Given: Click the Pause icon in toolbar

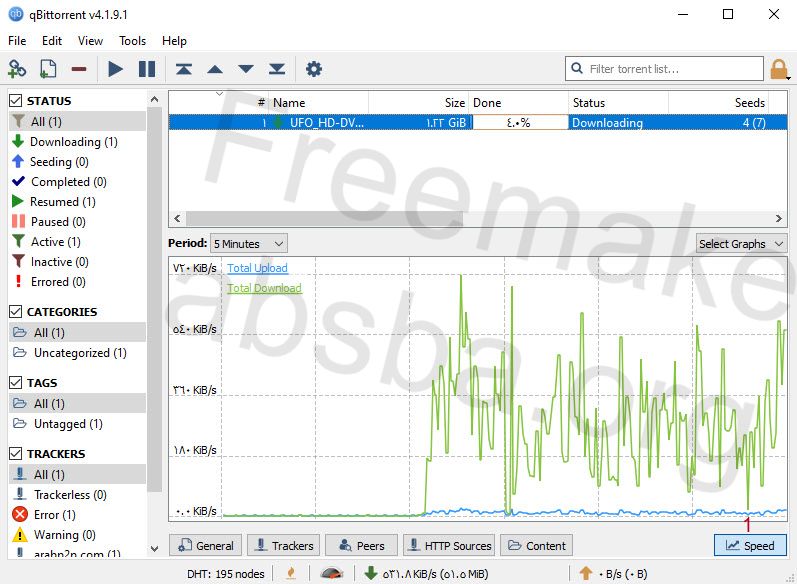Looking at the screenshot, I should (147, 69).
